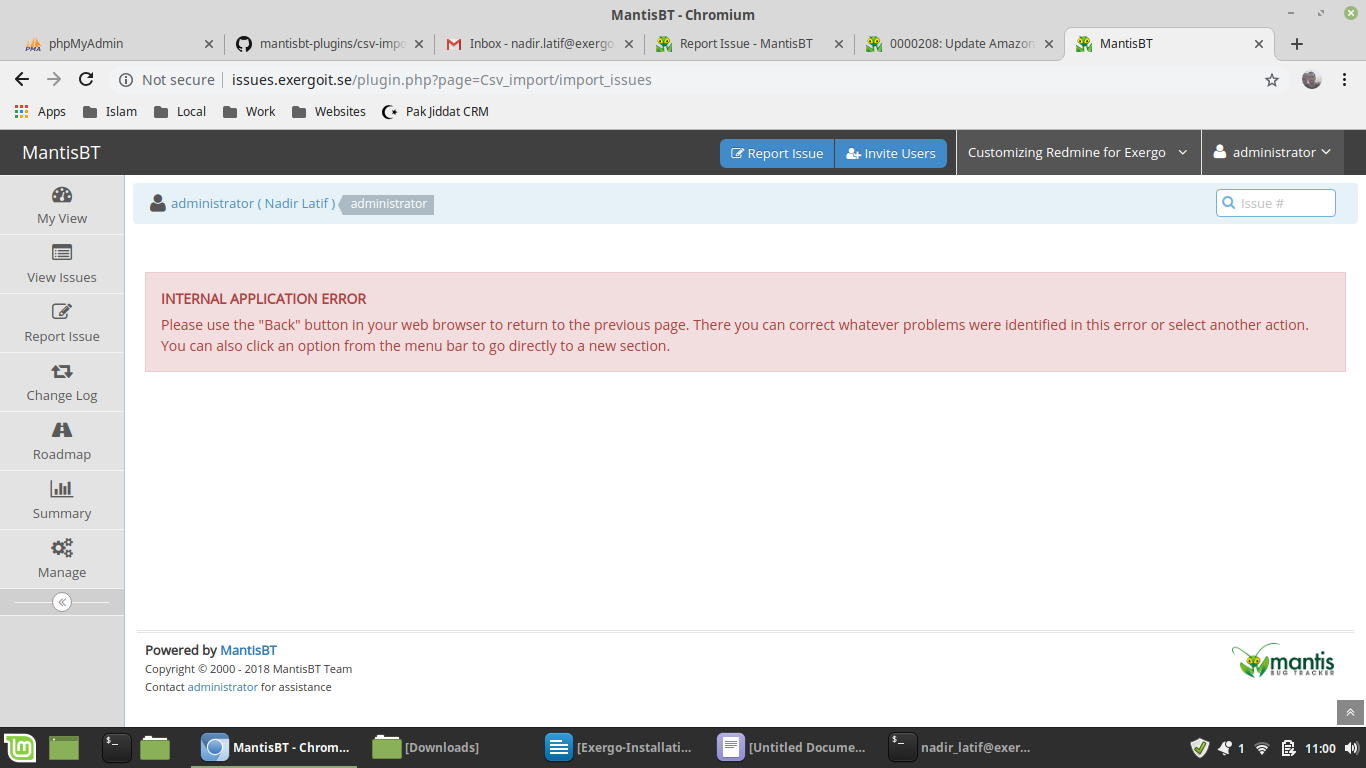Screen dimensions: 1366x768
Task: Open the Linux Mint start menu
Action: pyautogui.click(x=20, y=747)
